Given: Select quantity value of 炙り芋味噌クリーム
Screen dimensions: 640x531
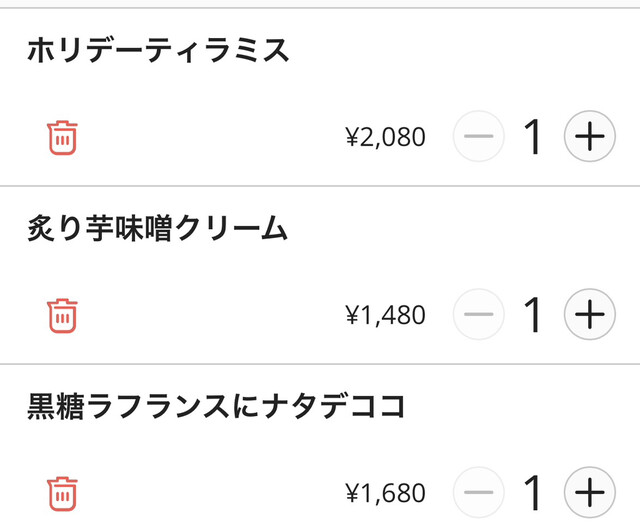Looking at the screenshot, I should (x=533, y=315).
